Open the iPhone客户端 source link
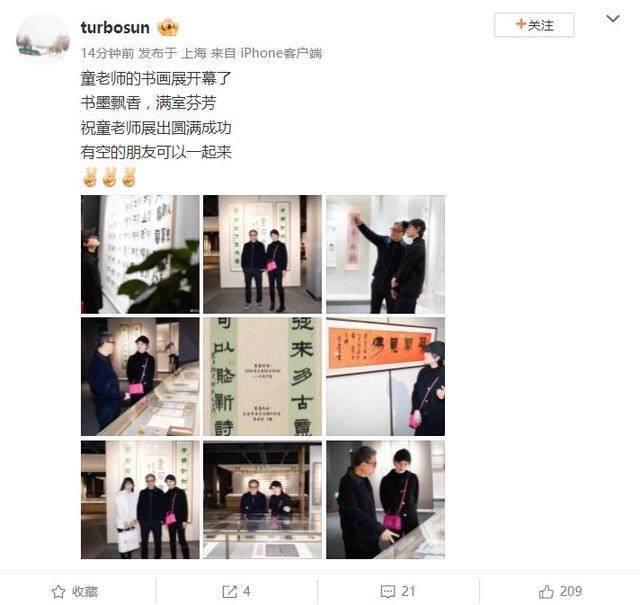This screenshot has height=605, width=640. pos(281,53)
